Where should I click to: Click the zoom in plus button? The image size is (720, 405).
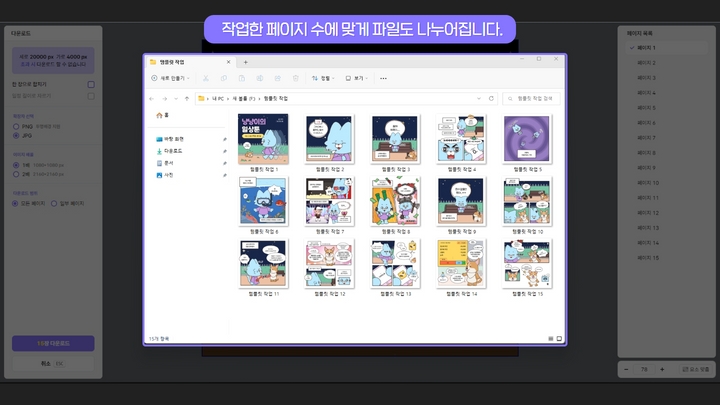662,369
